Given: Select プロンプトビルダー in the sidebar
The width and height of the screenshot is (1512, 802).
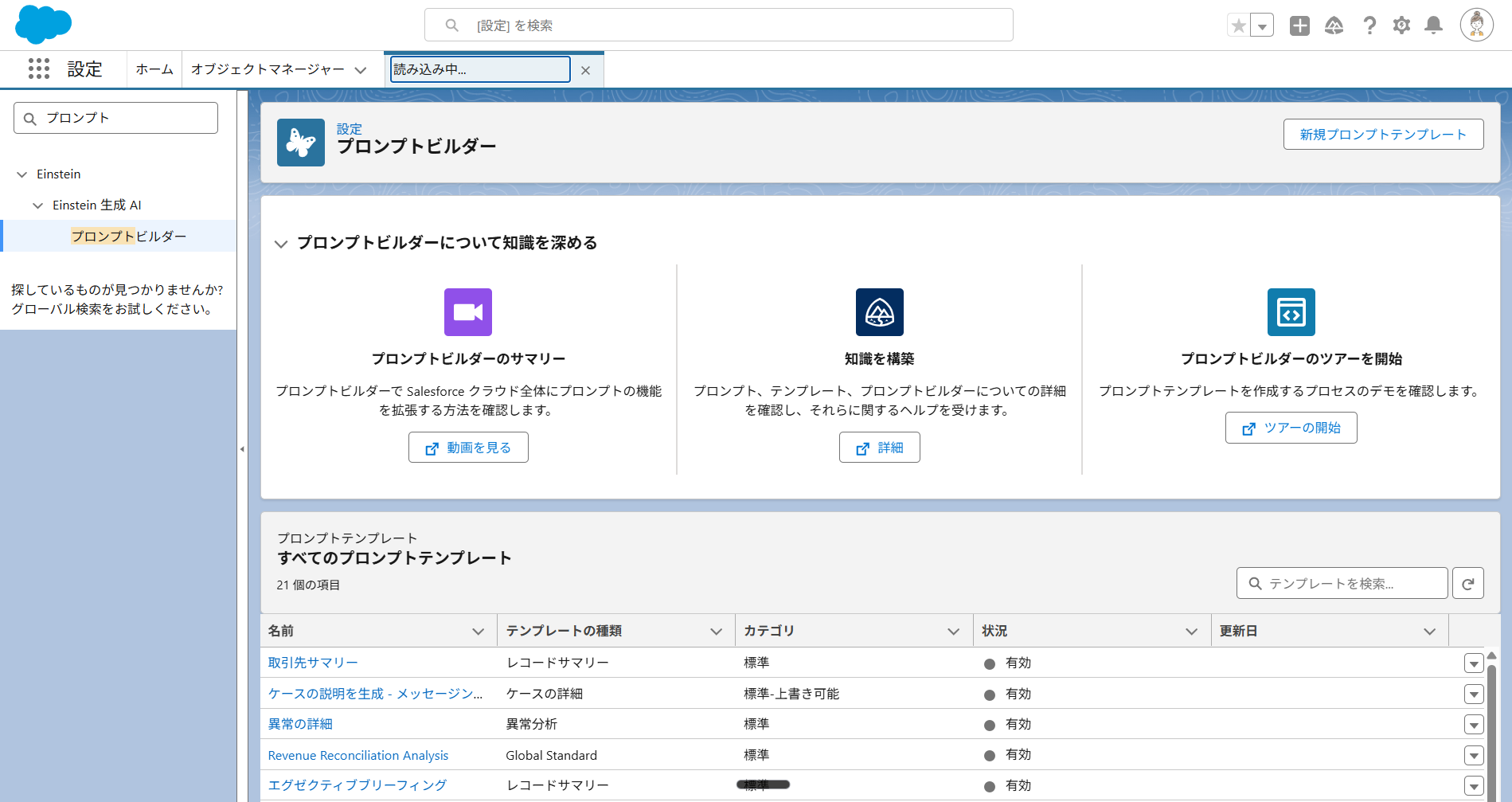Looking at the screenshot, I should coord(128,236).
